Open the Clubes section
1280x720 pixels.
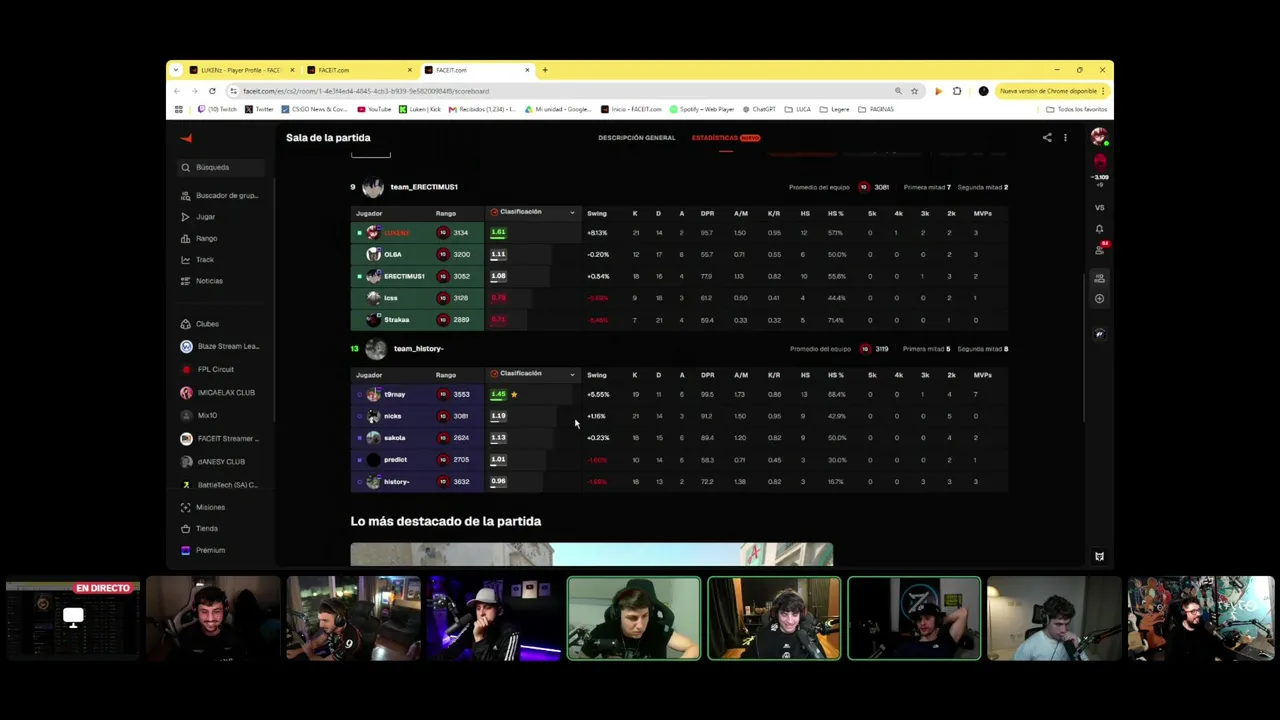(199, 324)
